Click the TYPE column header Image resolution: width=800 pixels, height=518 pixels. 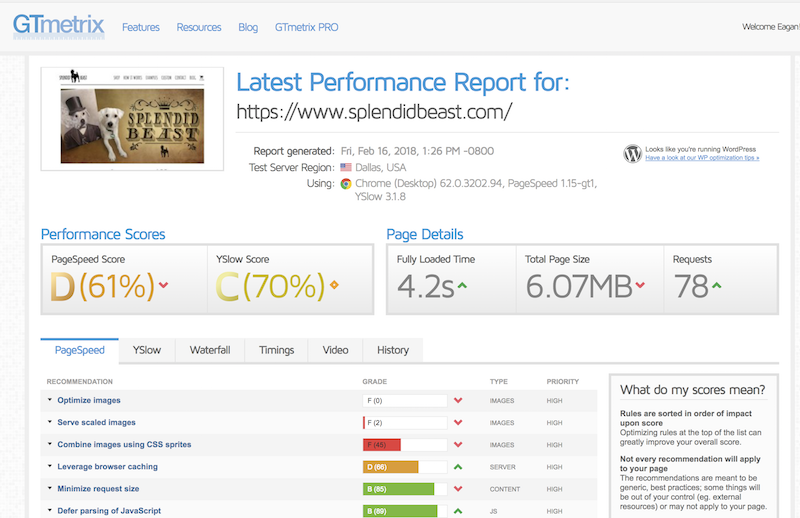(498, 382)
